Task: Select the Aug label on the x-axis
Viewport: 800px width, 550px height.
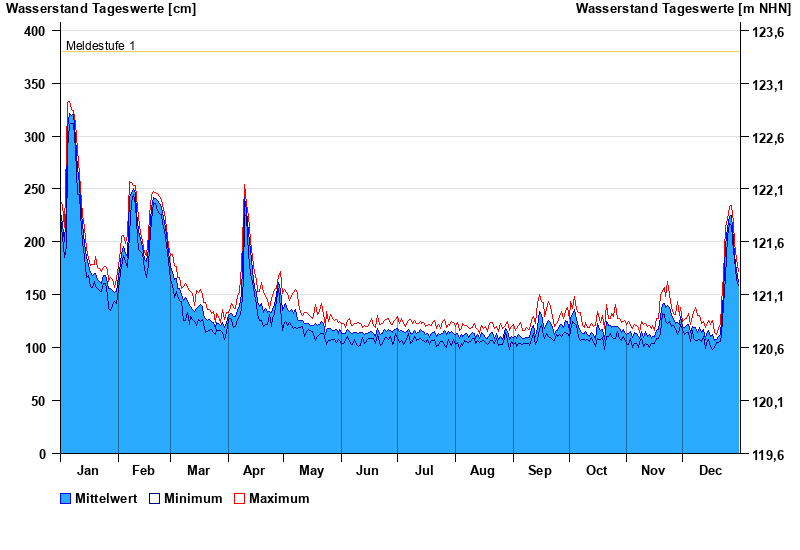Action: click(x=483, y=471)
